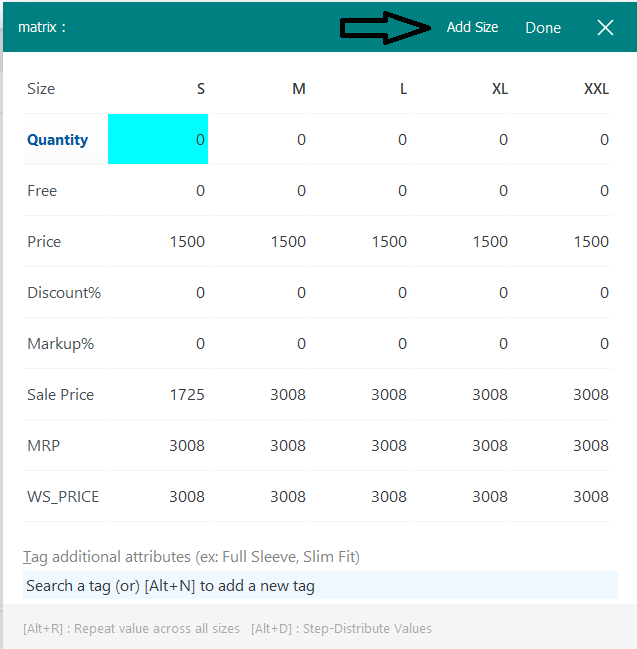Click the Sale Price cell for size M
Viewport: 637px width, 649px height.
coord(259,394)
